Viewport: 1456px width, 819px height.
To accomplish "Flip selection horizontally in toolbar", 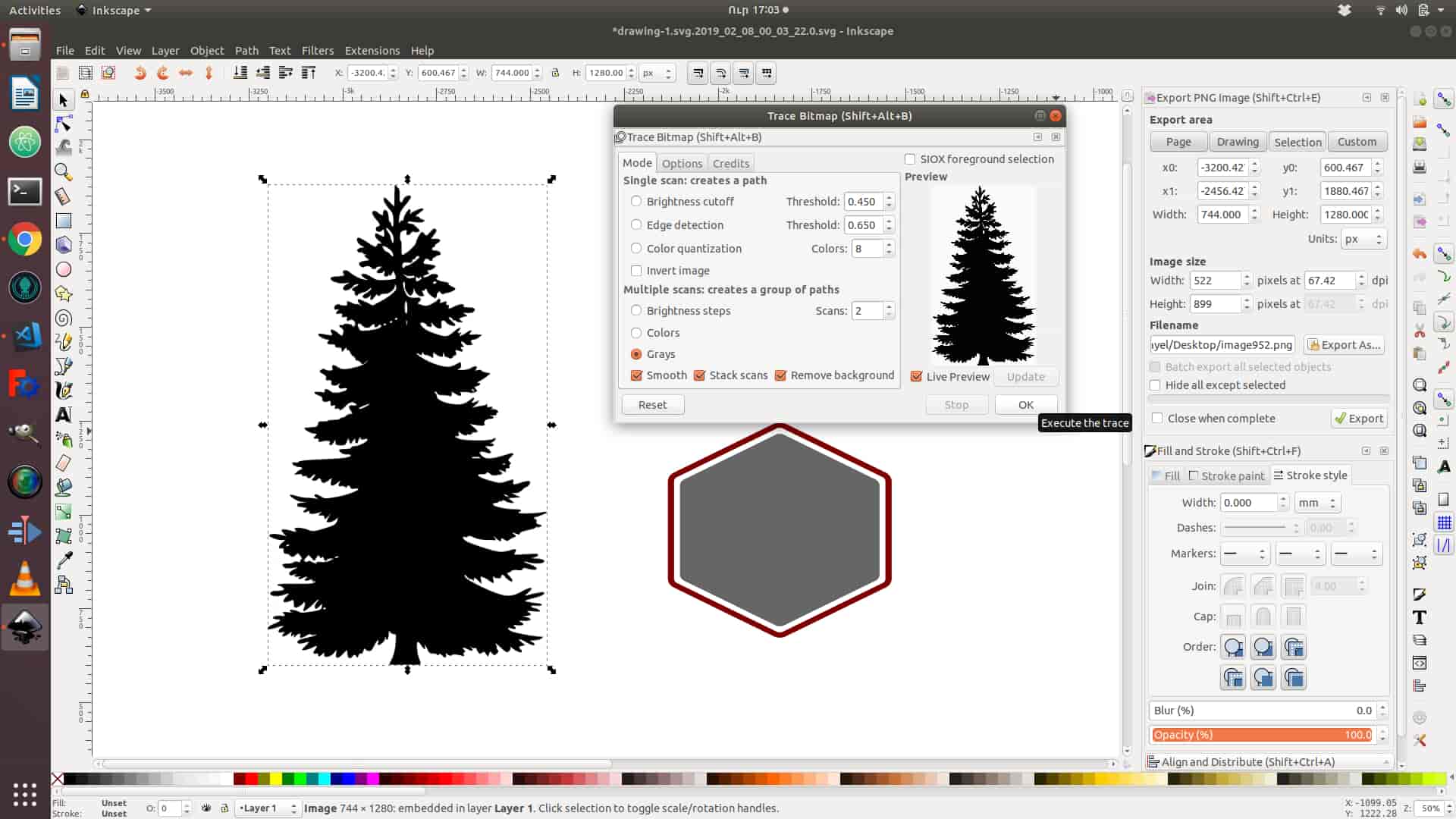I will [186, 73].
